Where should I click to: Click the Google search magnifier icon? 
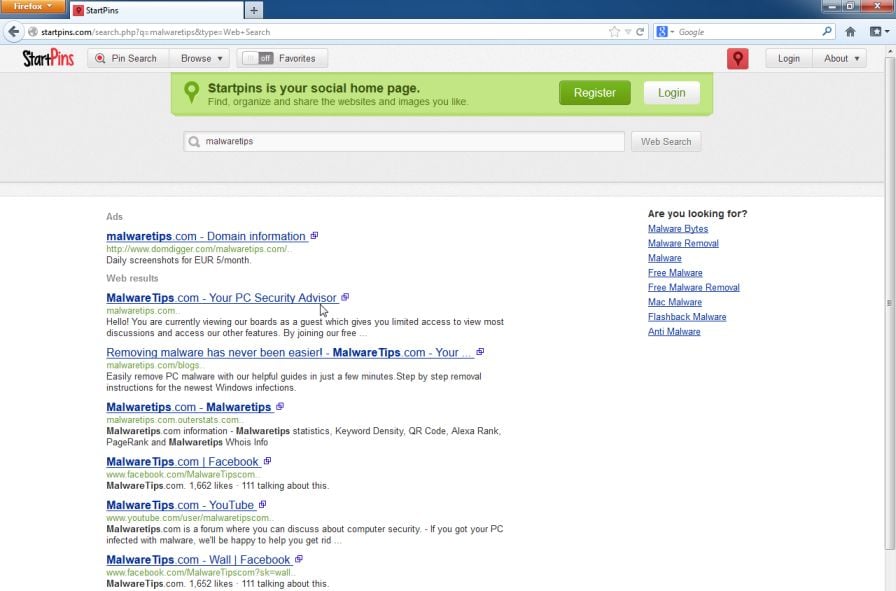(x=827, y=31)
